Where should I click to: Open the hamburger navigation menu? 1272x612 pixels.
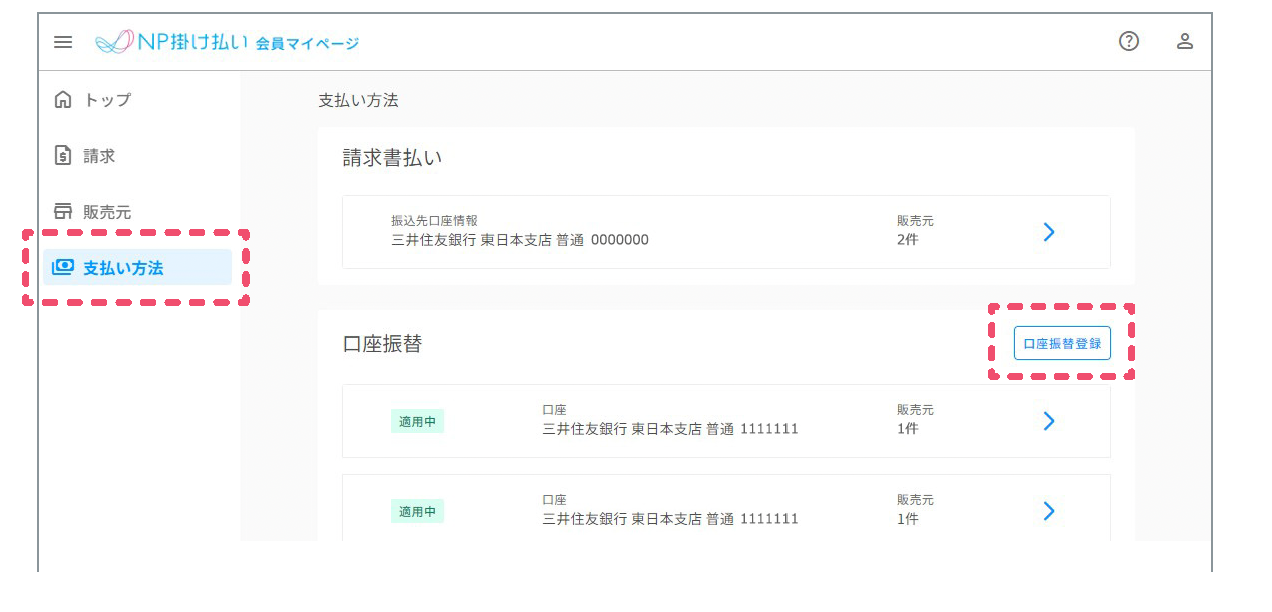tap(63, 42)
